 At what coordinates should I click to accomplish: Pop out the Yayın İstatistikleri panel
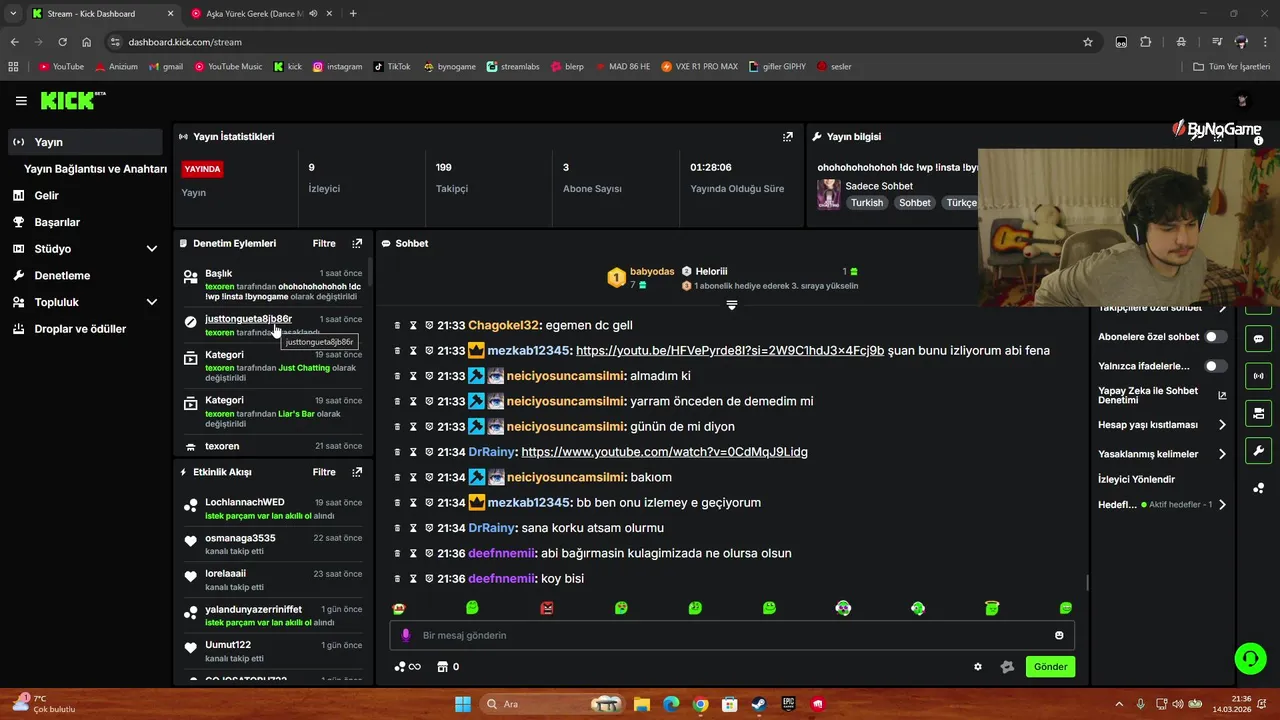coord(788,137)
